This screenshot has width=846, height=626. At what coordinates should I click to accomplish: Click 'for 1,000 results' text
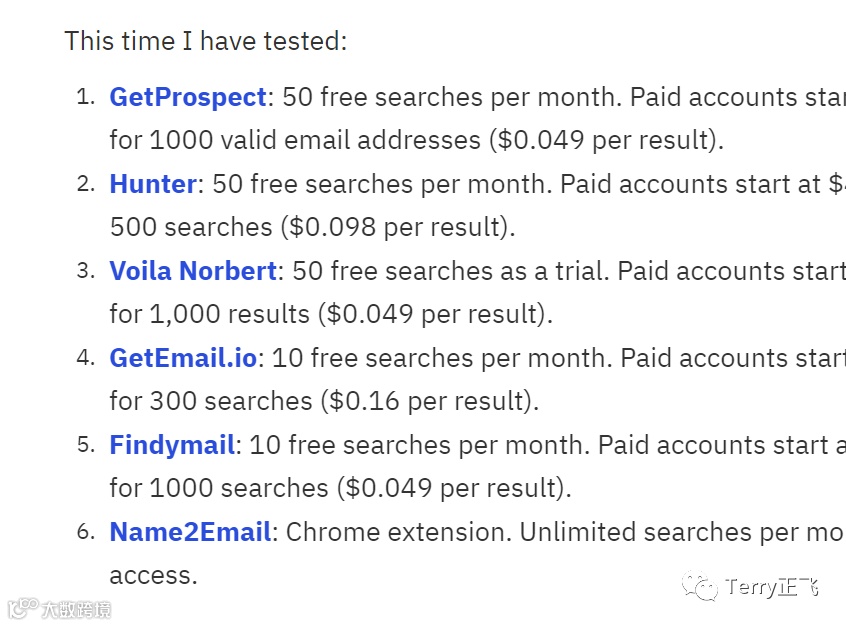point(209,314)
